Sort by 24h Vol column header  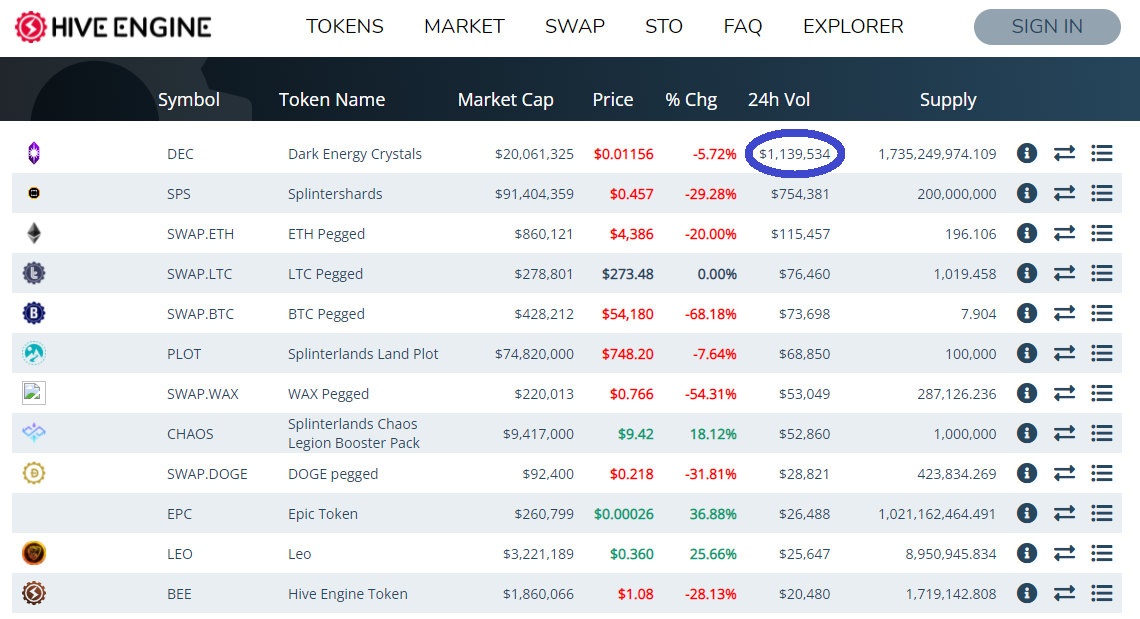779,100
